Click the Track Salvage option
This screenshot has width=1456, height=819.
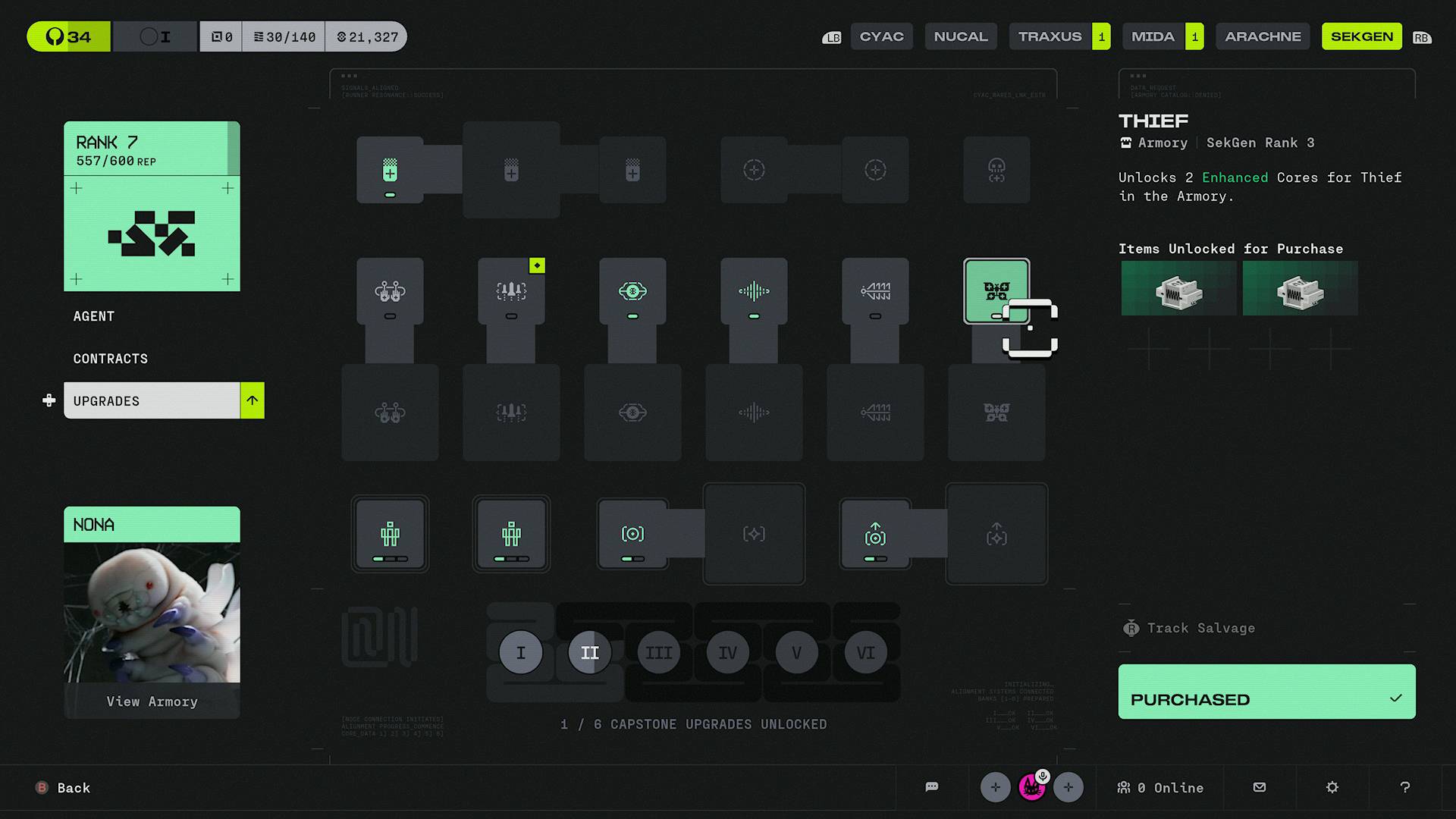pyautogui.click(x=1200, y=628)
